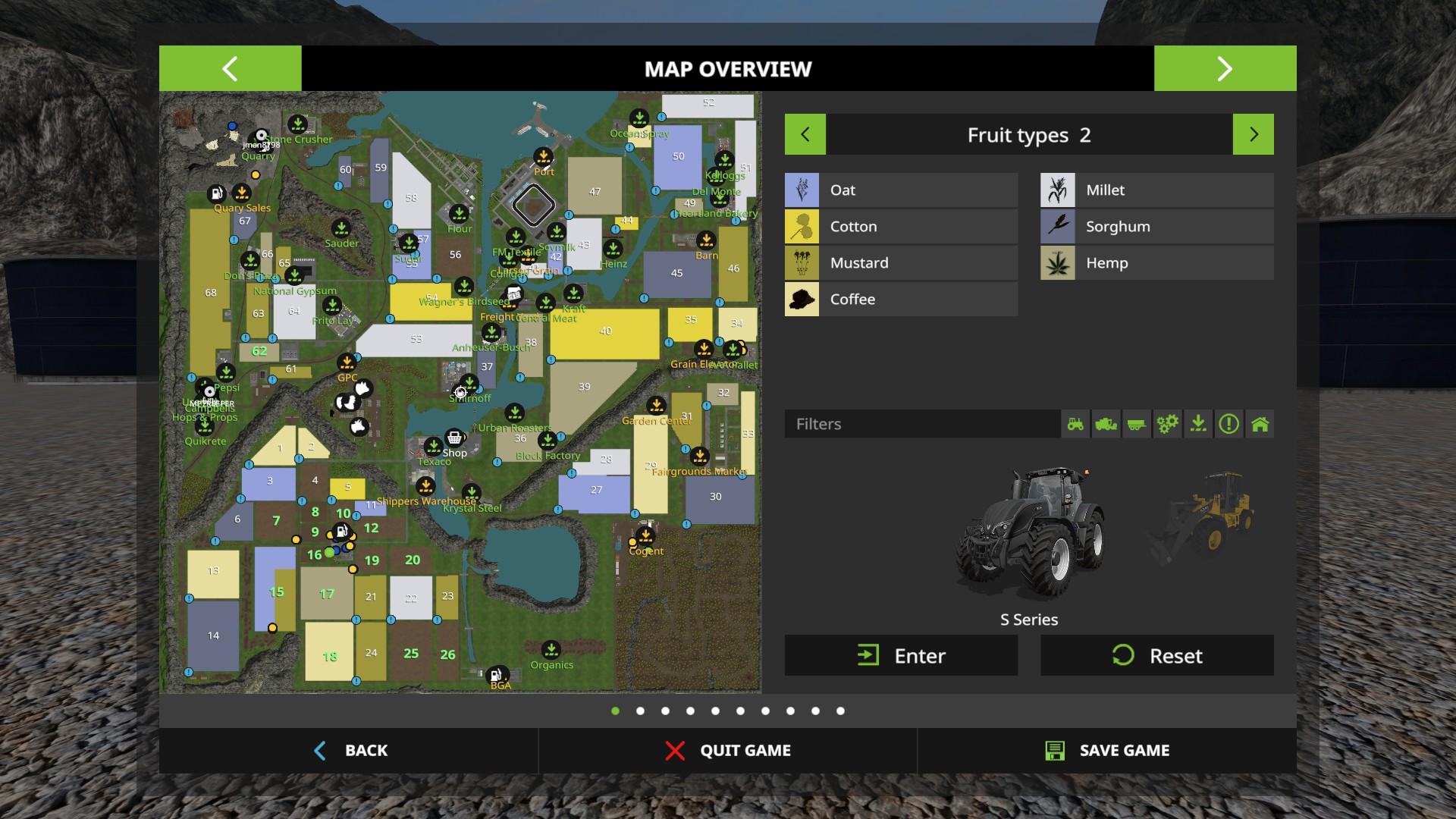
Task: Toggle the unloading points filter icon
Action: (1198, 424)
